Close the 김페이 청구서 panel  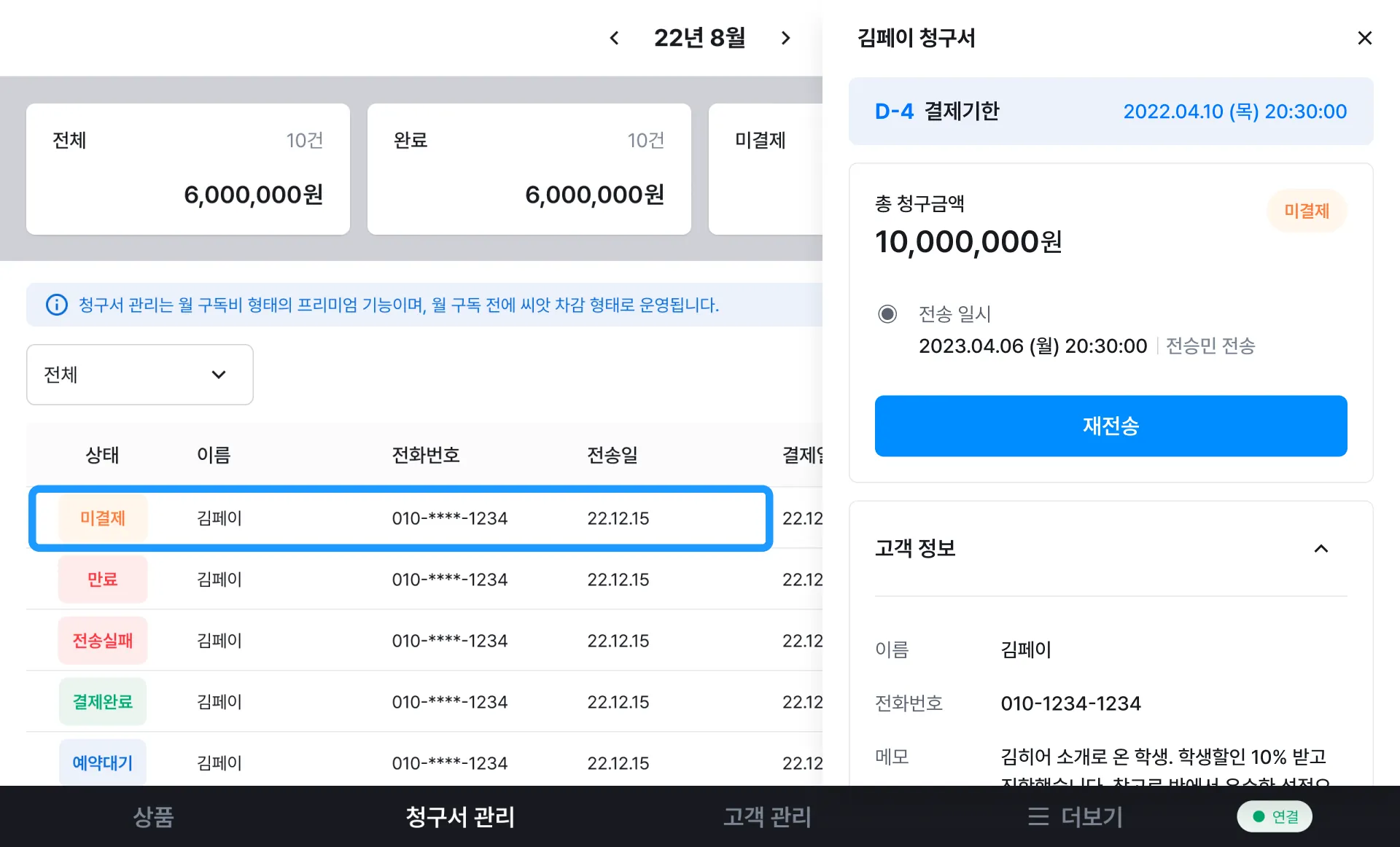[1364, 38]
